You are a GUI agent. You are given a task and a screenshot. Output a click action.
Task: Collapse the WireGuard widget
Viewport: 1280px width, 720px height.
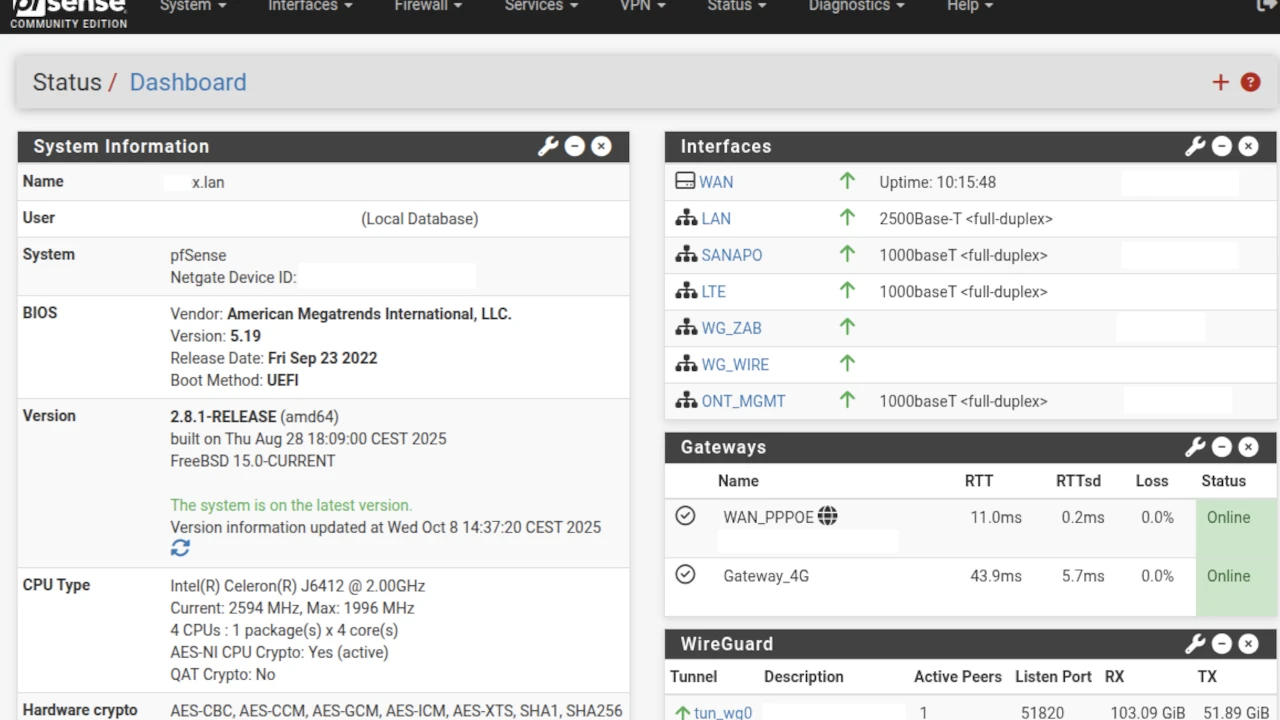(x=1221, y=644)
